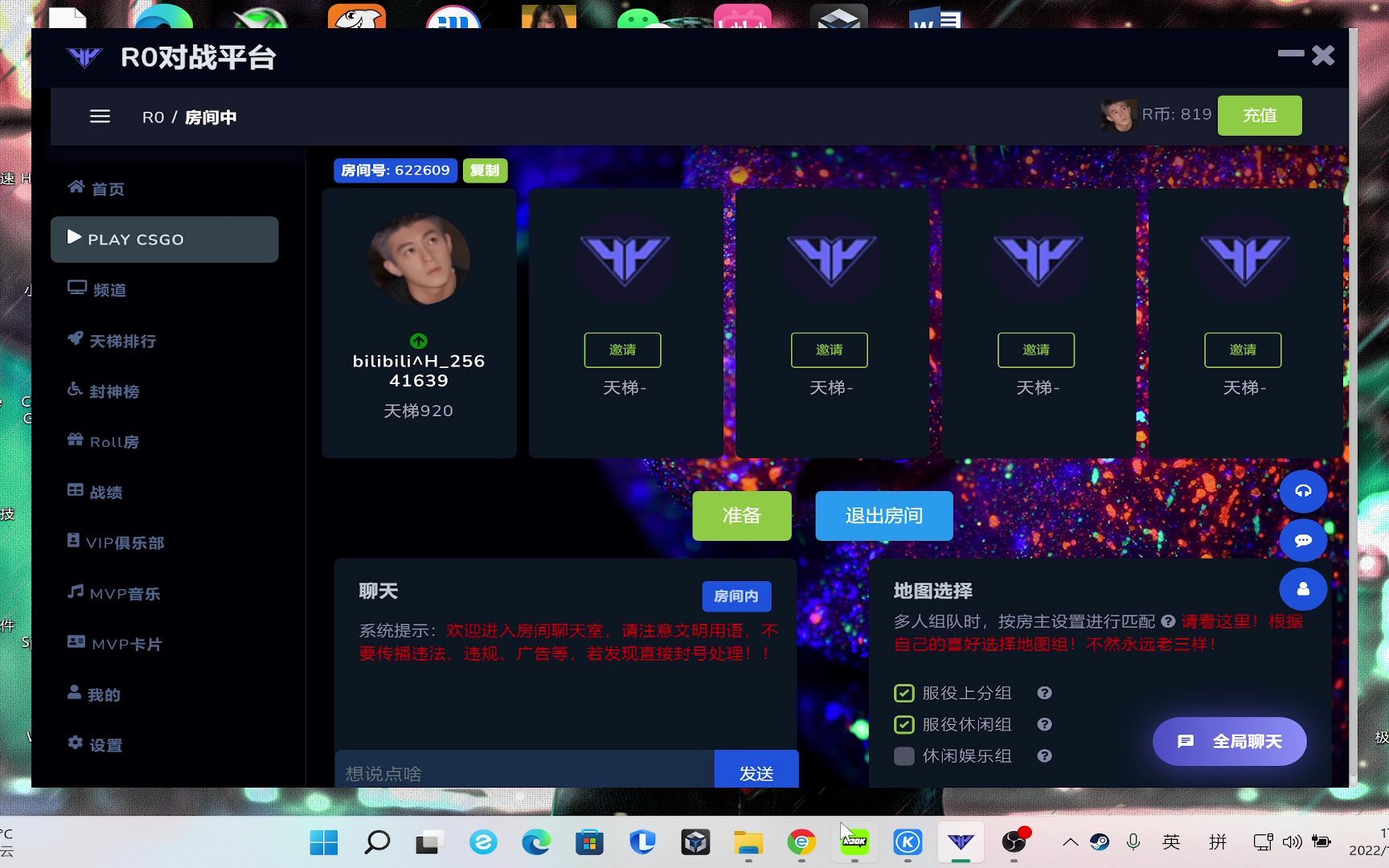Open the 首页 home icon in sidebar
Screen dimensions: 1389x868
[x=76, y=187]
